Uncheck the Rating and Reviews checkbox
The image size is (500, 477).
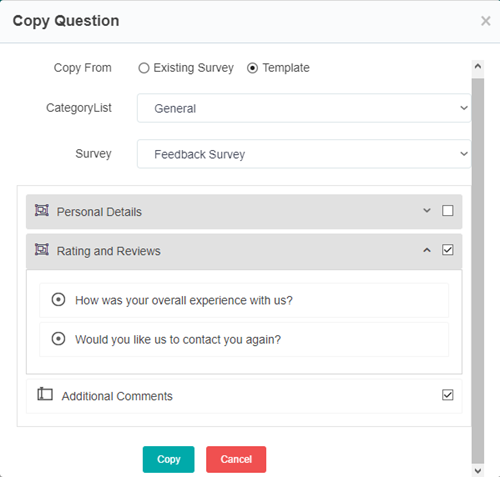tap(447, 250)
